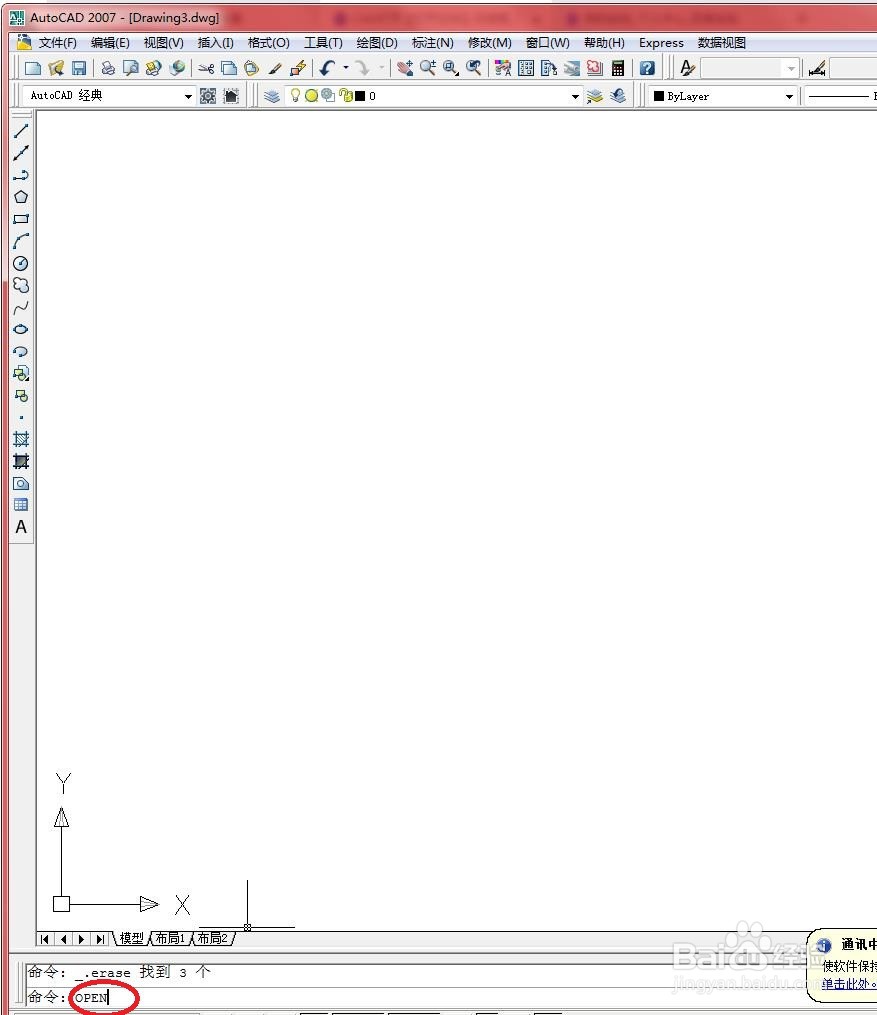This screenshot has height=1015, width=877.
Task: Click the Copy icon in the toolbar
Action: click(x=229, y=68)
